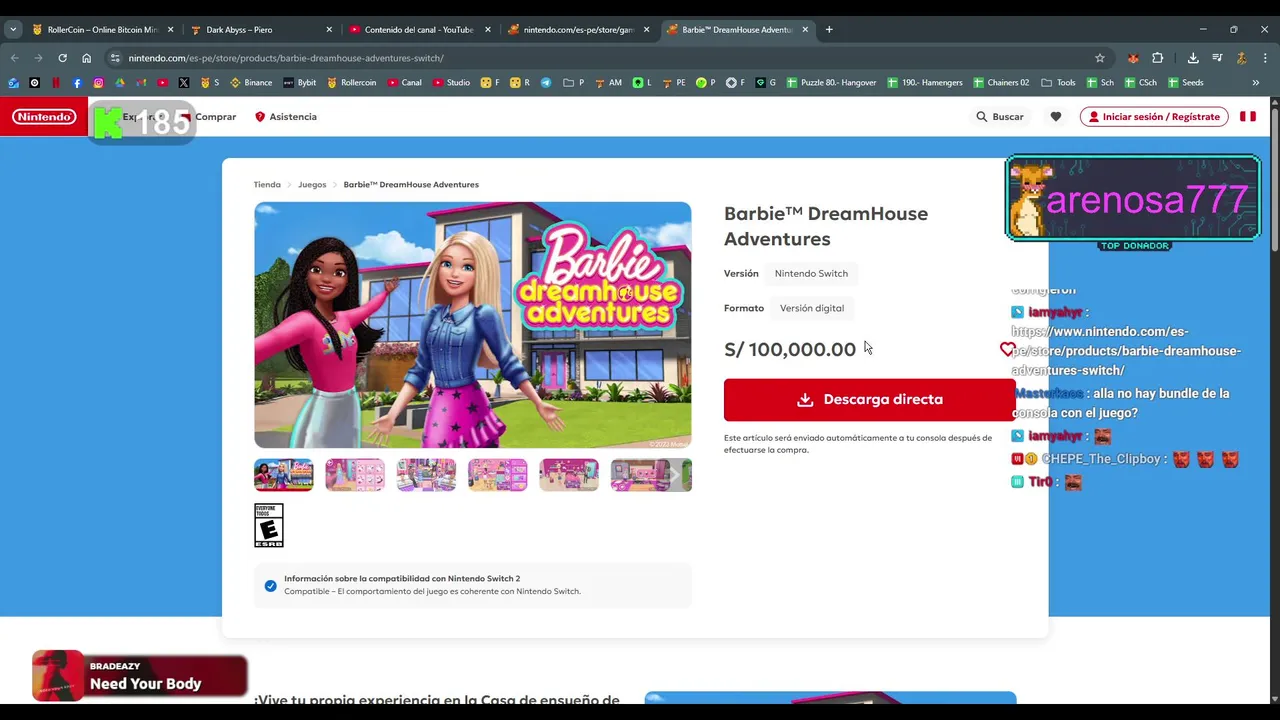Image resolution: width=1280 pixels, height=720 pixels.
Task: Click the S/ 100,000.00 price text
Action: click(790, 349)
